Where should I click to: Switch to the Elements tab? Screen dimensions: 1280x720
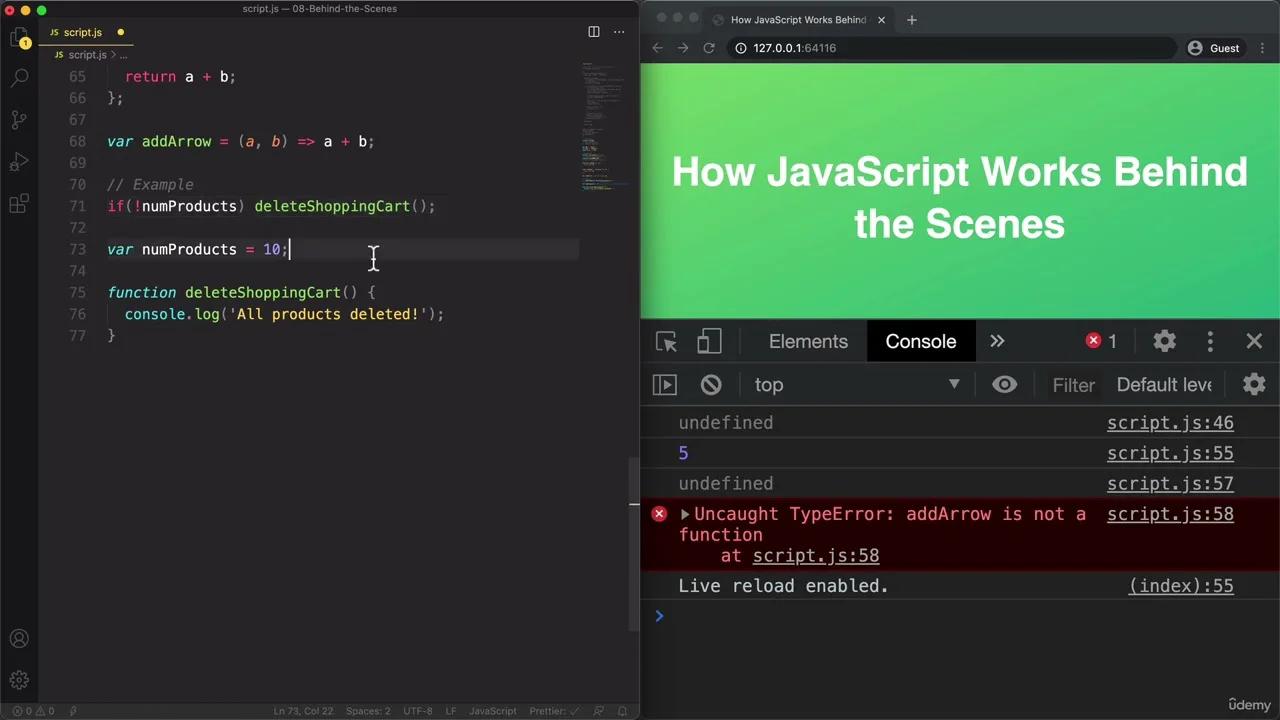(808, 341)
